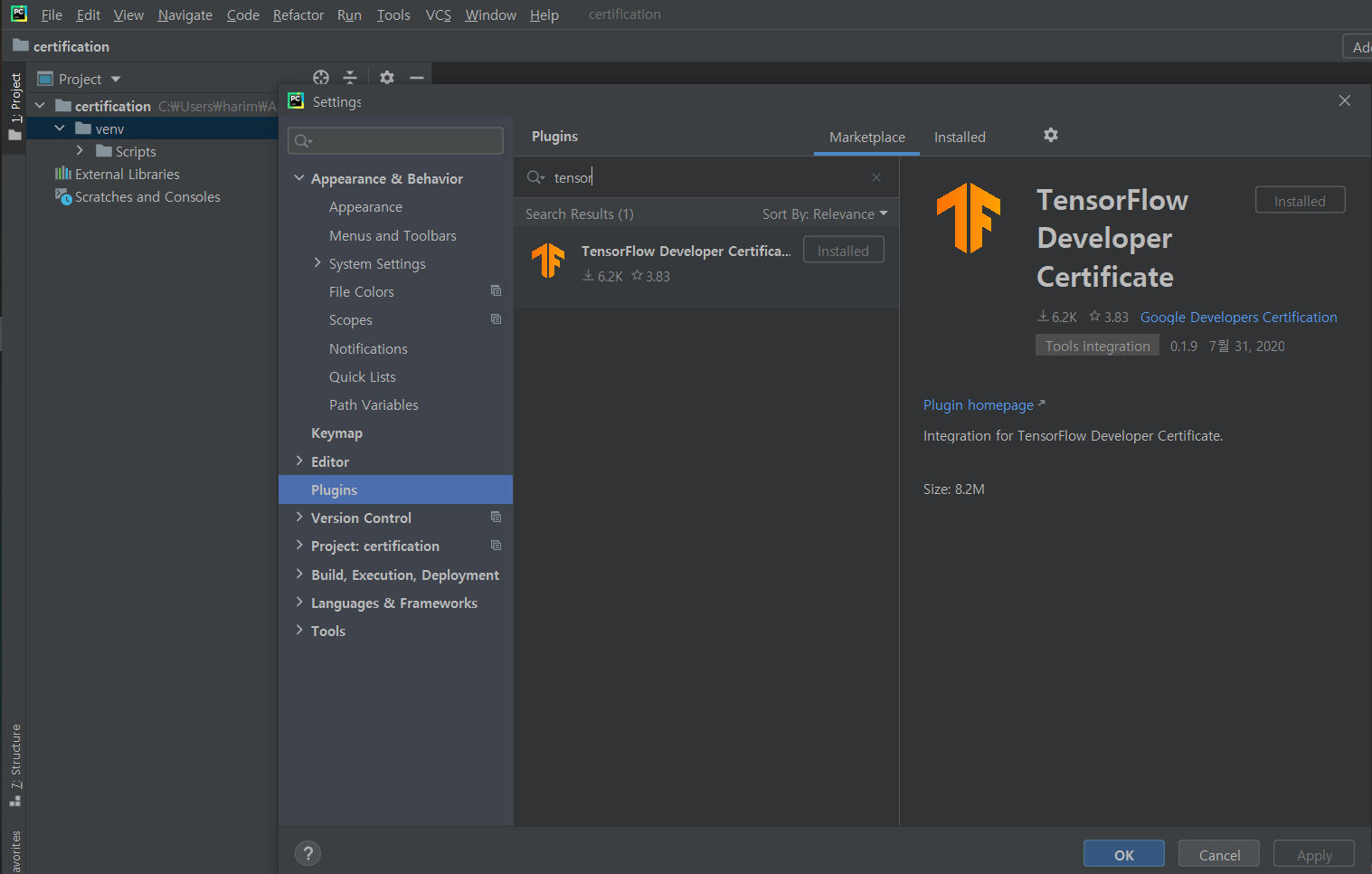The height and width of the screenshot is (874, 1372).
Task: Click Installed button in search result row
Action: pos(843,251)
